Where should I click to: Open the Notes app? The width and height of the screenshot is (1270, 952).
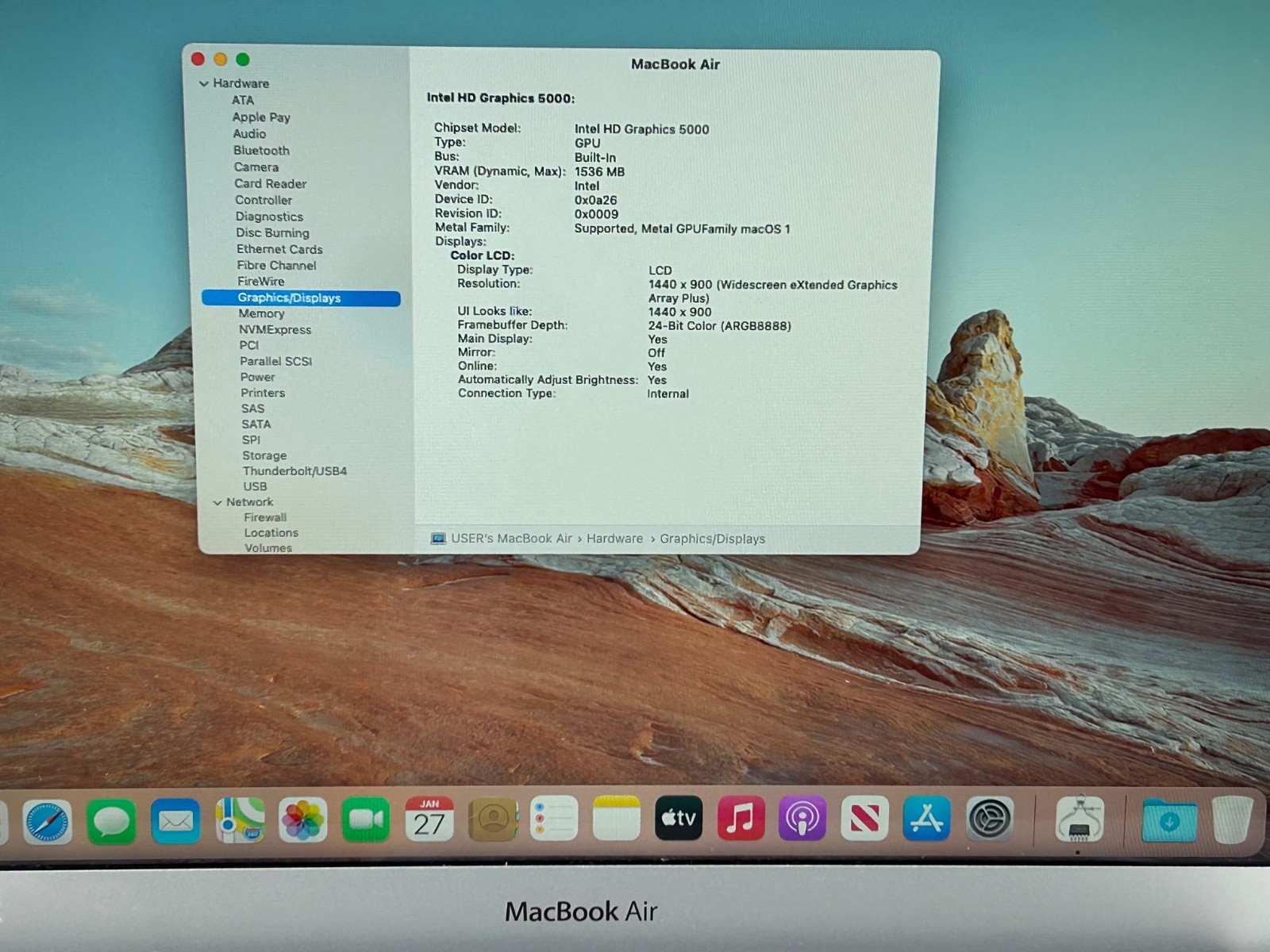(x=616, y=818)
